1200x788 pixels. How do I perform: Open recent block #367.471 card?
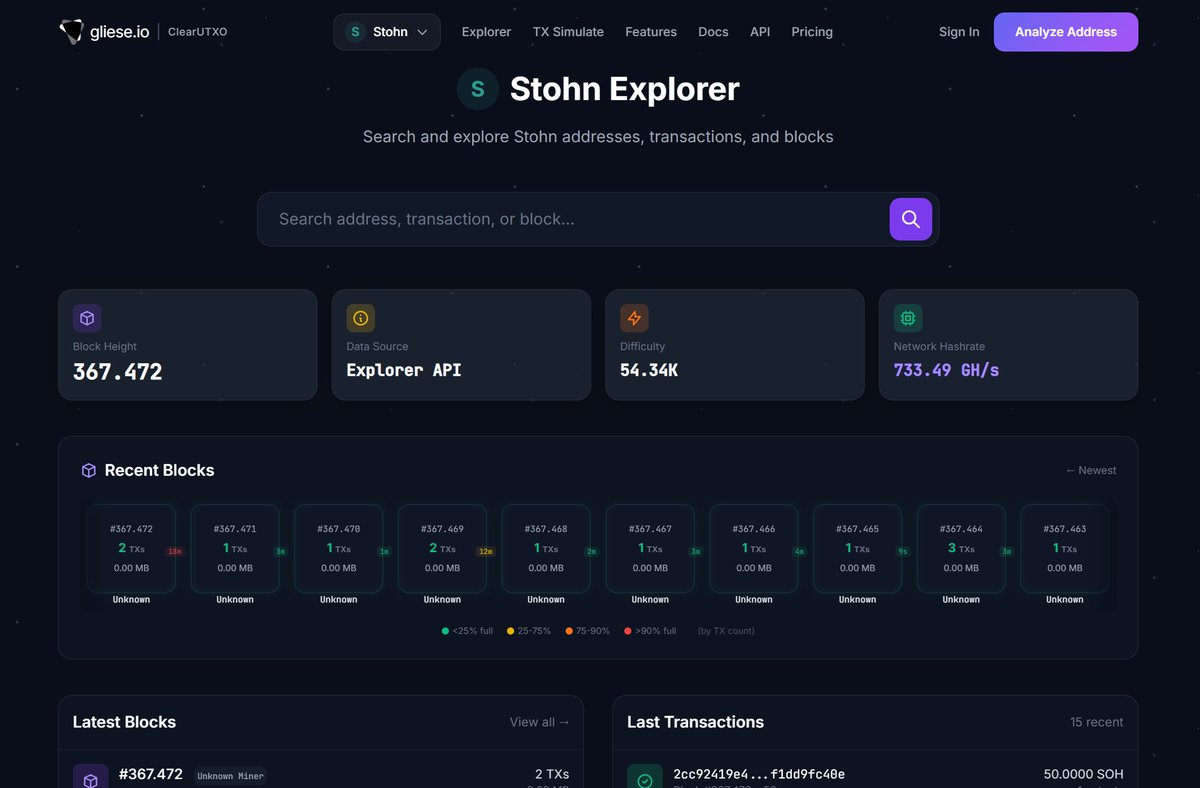(235, 549)
